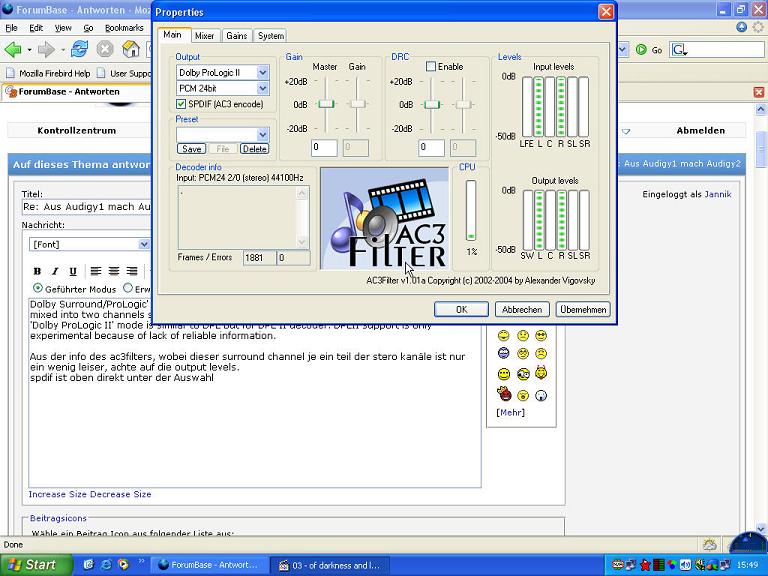Image resolution: width=768 pixels, height=576 pixels.
Task: Click the browser Forward arrow icon
Action: click(x=46, y=49)
